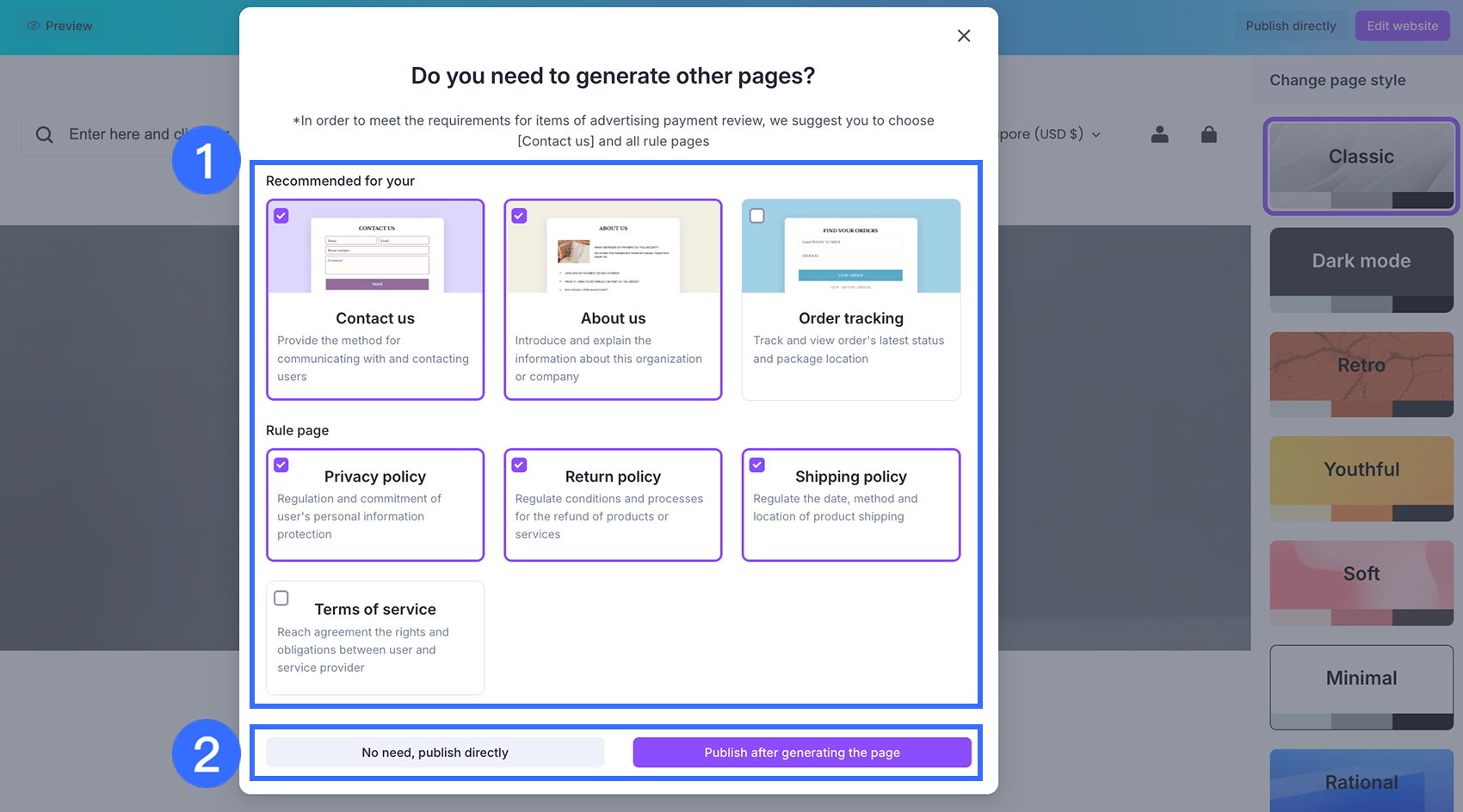Click the Rule page section label
The image size is (1463, 812).
tap(297, 430)
